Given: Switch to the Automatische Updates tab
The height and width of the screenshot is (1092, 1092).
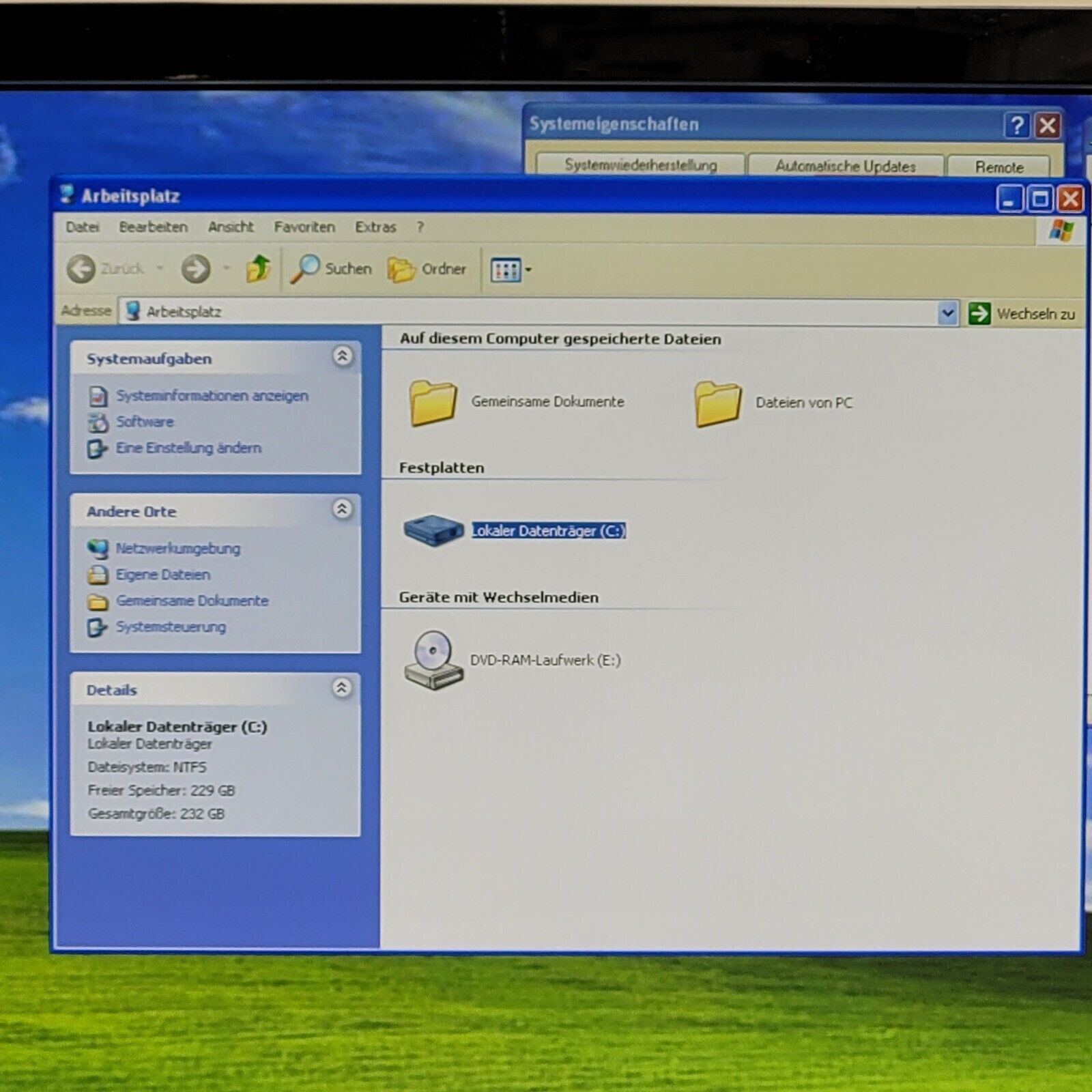Looking at the screenshot, I should 845,166.
